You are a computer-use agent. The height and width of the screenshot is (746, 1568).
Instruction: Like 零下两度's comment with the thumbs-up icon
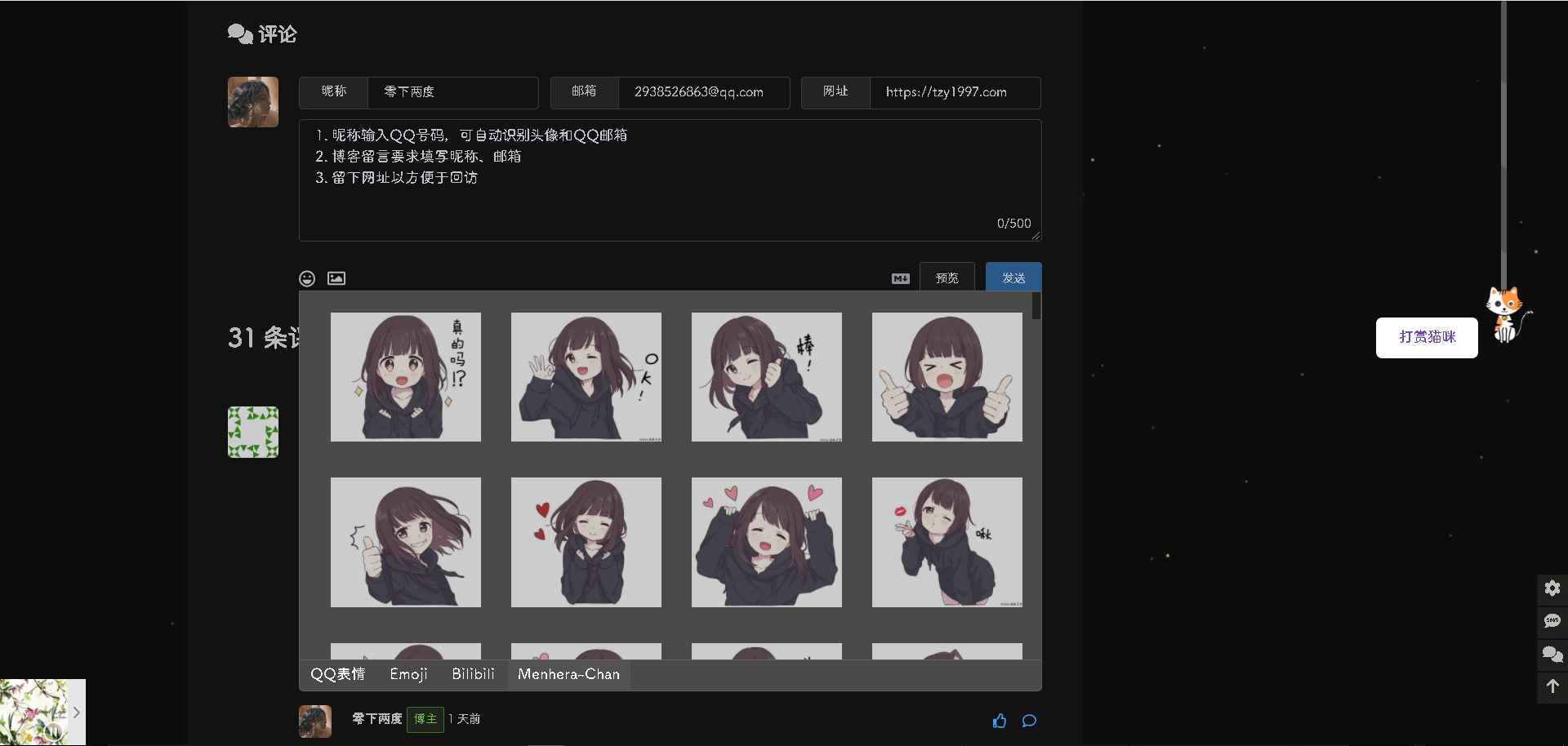click(x=1000, y=721)
